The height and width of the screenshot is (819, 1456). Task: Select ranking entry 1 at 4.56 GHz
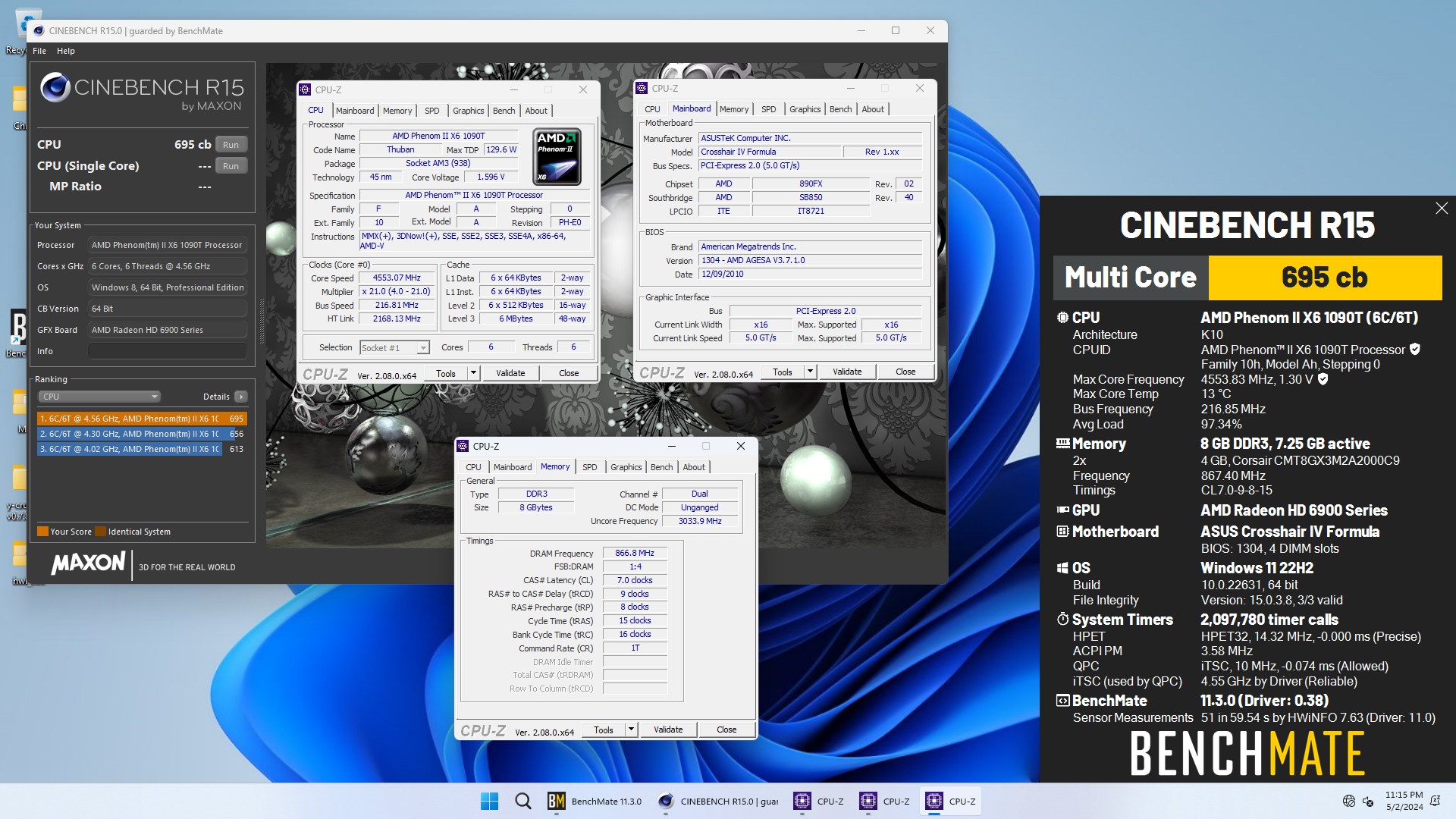[142, 419]
